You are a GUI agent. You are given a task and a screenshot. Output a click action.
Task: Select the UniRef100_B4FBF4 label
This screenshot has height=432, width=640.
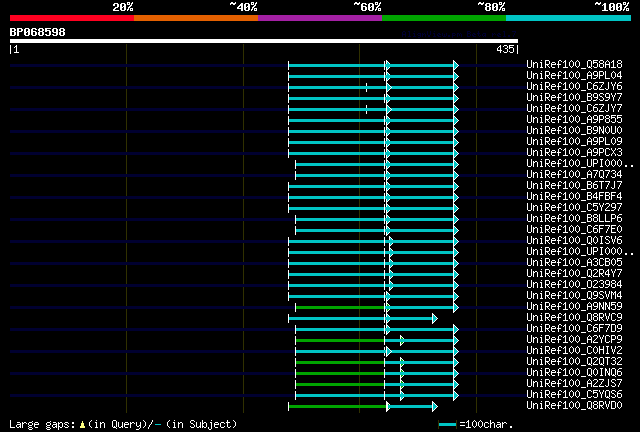[x=574, y=197]
